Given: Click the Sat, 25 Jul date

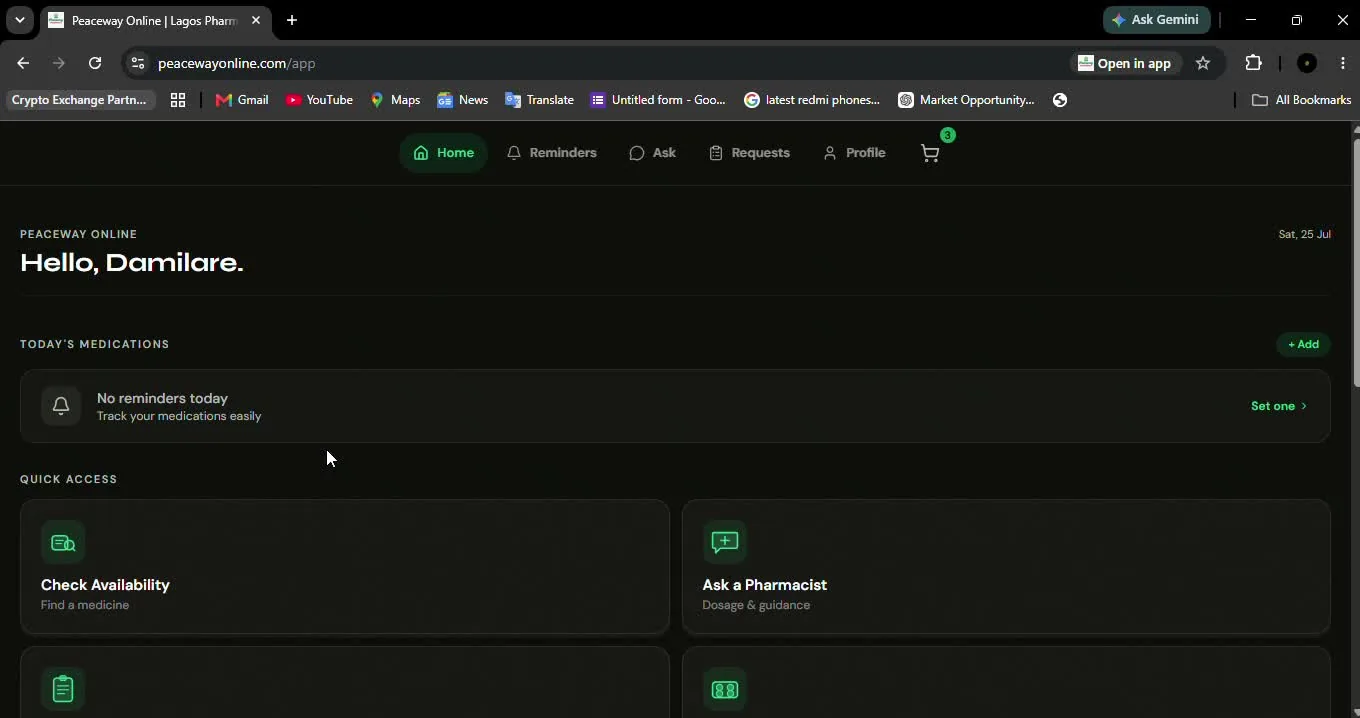Looking at the screenshot, I should click(x=1304, y=234).
